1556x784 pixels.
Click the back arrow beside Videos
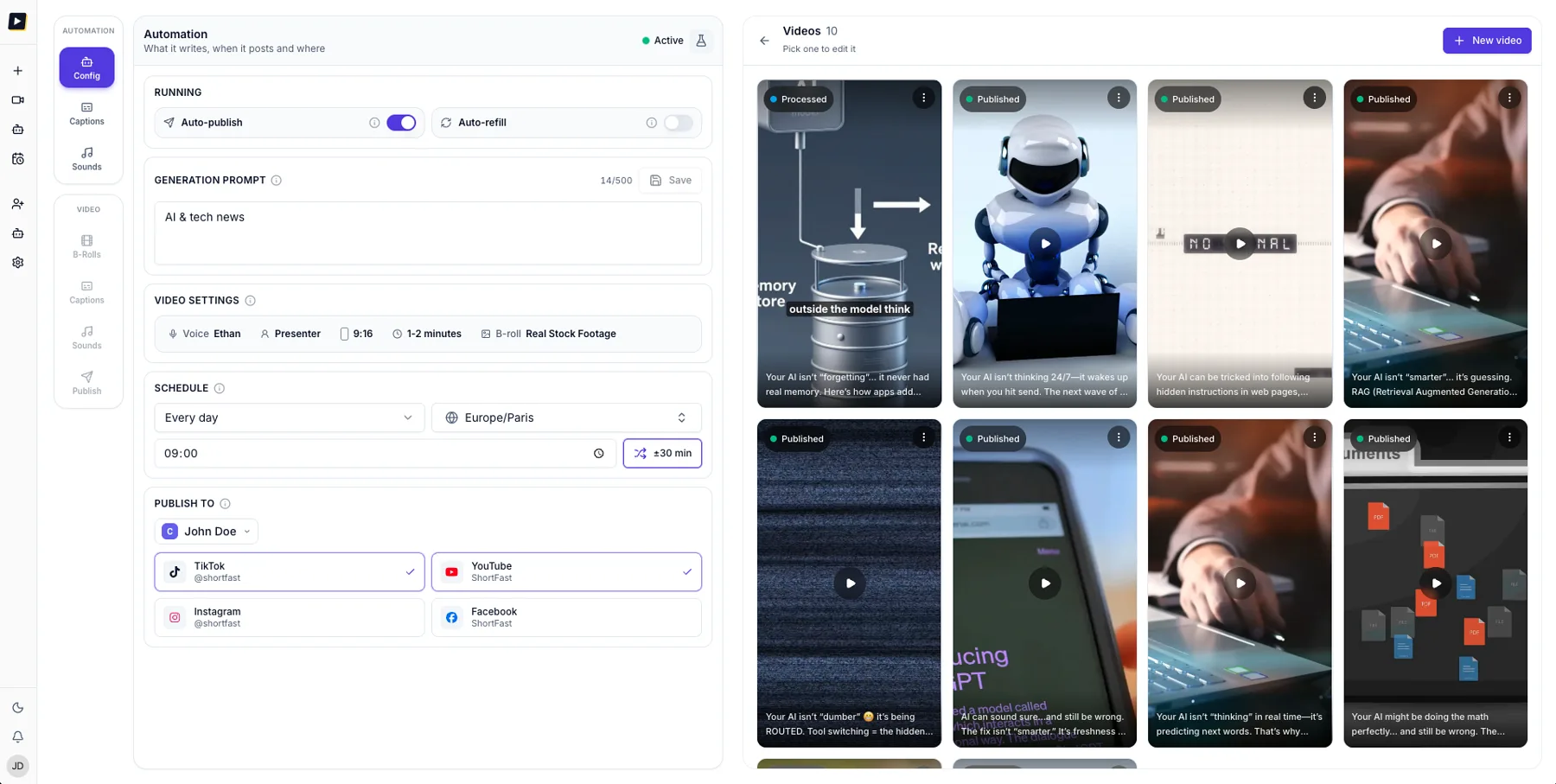pyautogui.click(x=764, y=41)
